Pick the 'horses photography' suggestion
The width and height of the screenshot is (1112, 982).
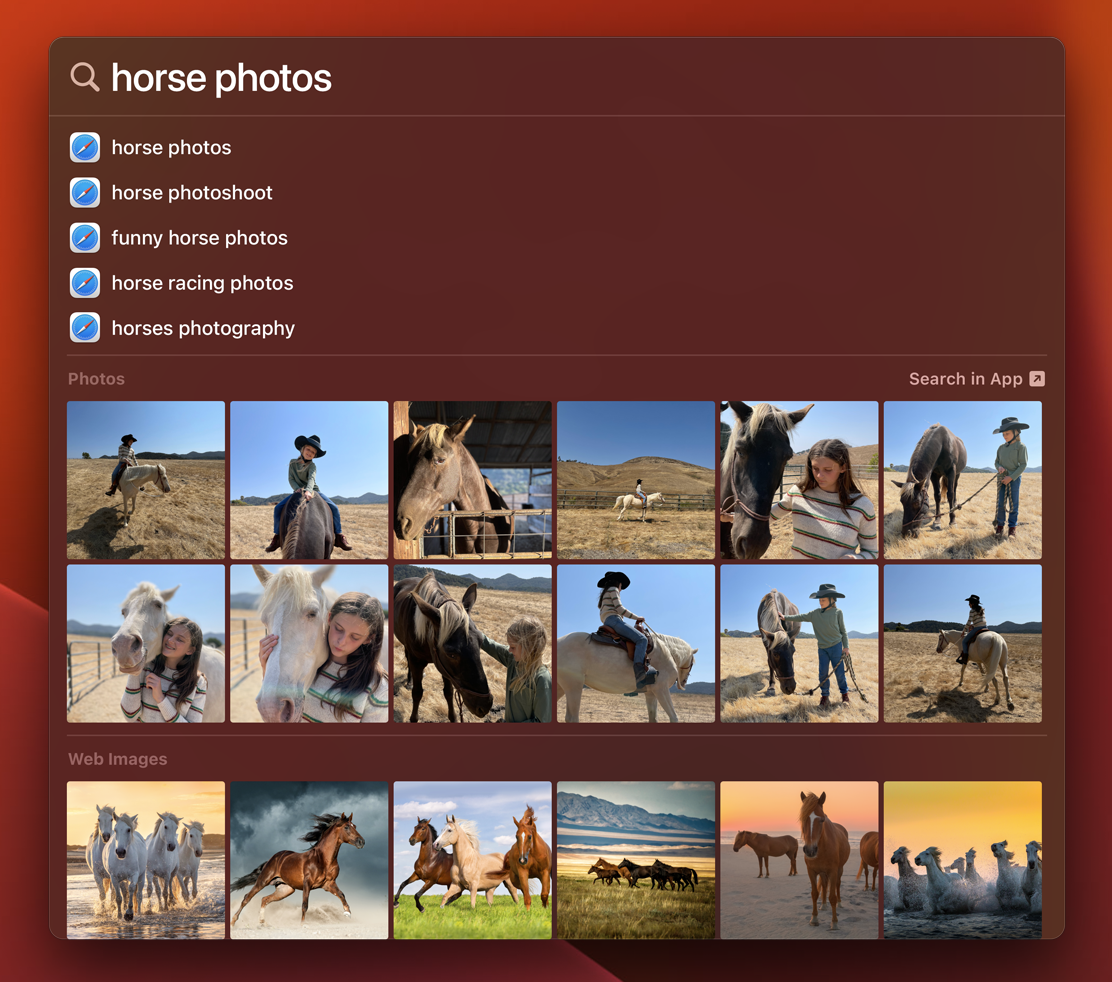pos(557,328)
